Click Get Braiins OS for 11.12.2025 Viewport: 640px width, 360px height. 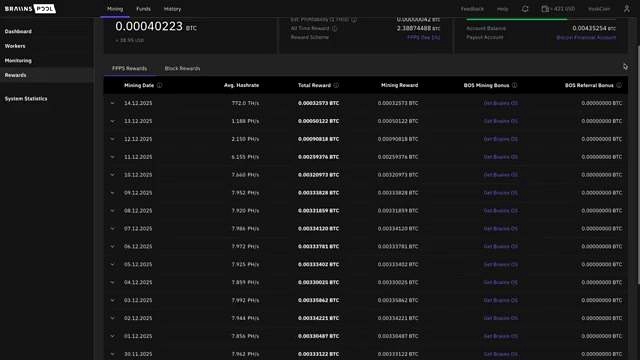501,157
